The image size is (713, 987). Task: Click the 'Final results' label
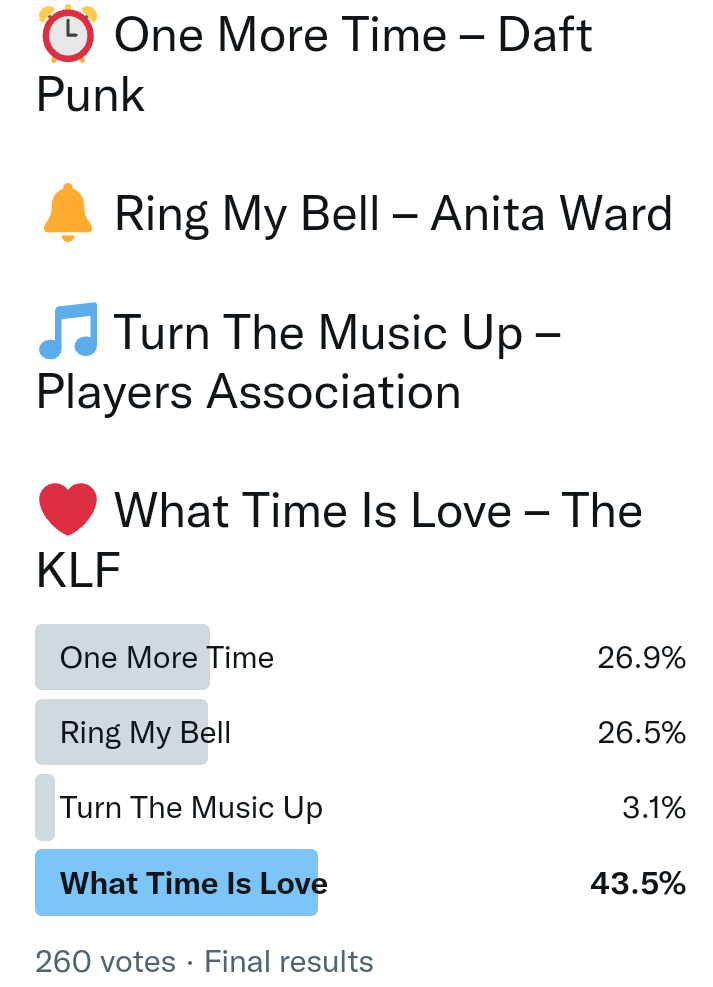289,962
